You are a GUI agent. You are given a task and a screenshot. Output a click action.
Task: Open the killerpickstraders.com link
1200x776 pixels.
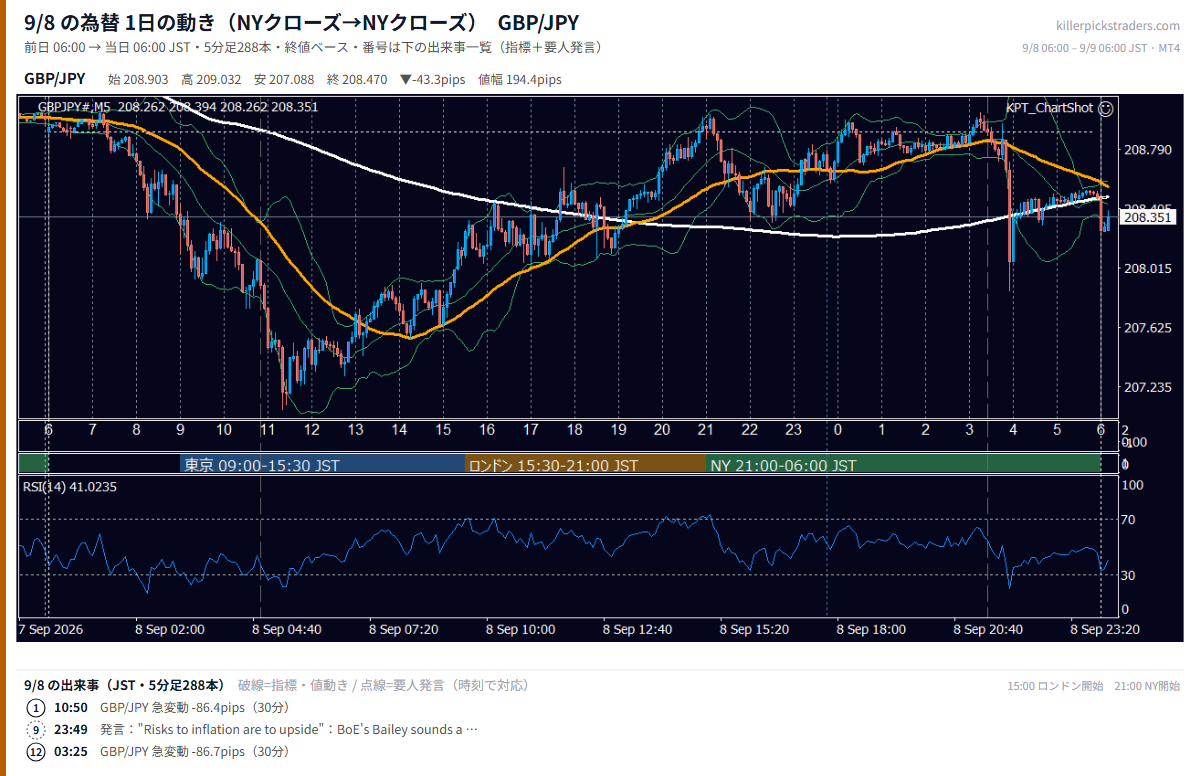(x=1118, y=26)
